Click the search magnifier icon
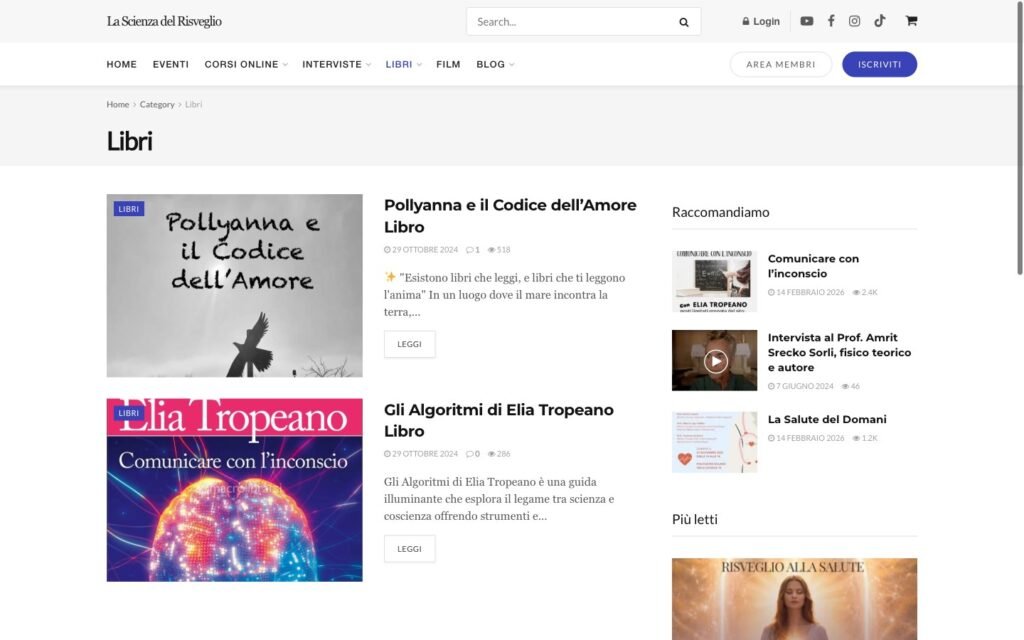This screenshot has width=1024, height=640. [683, 22]
